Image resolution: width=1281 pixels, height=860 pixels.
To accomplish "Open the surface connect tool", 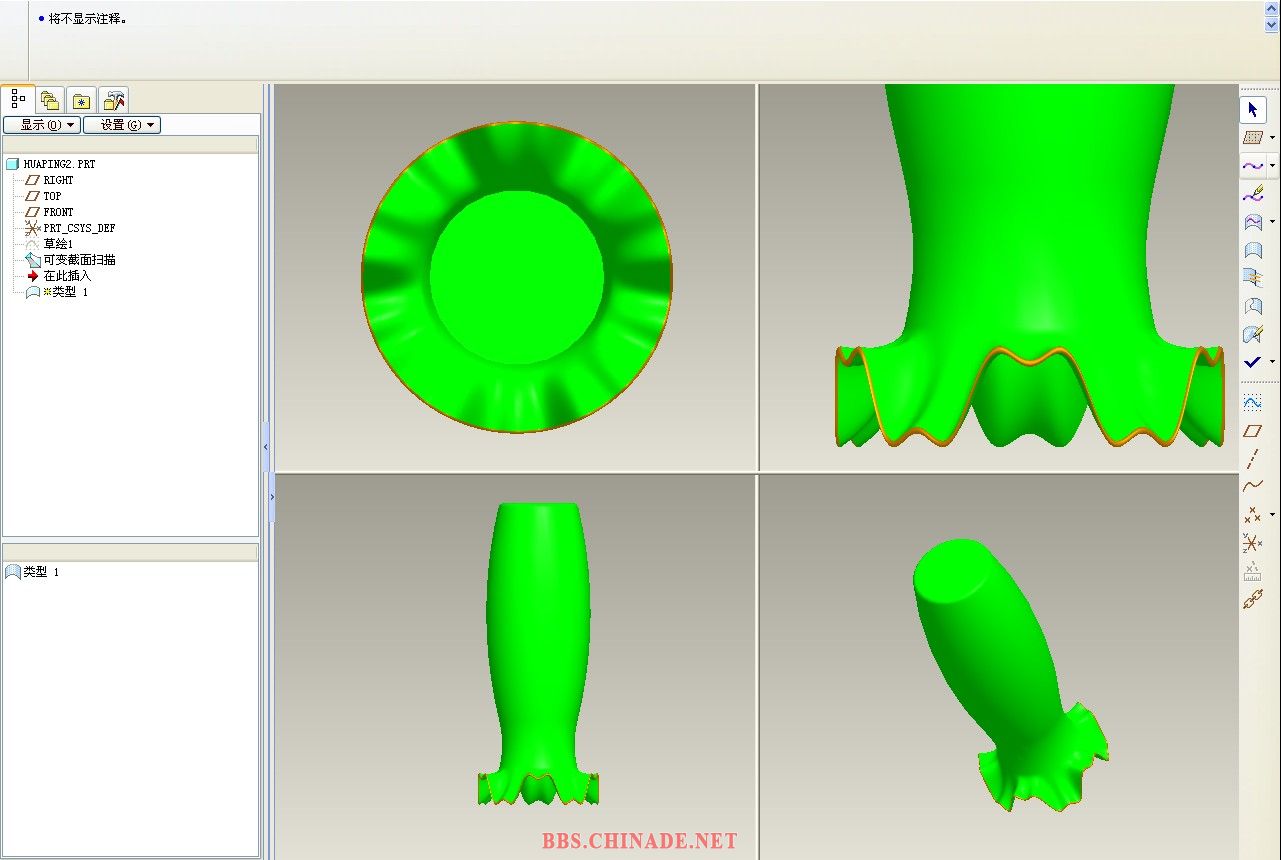I will point(1252,278).
